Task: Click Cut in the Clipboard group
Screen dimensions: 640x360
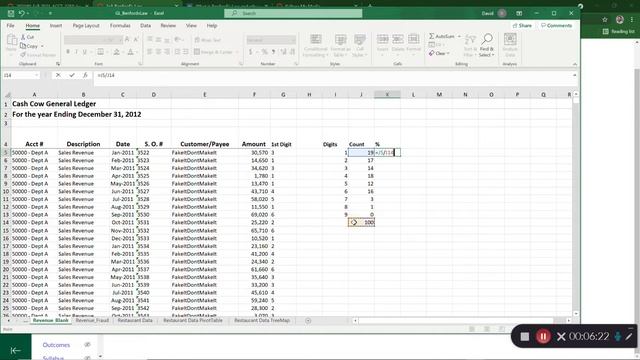Action: [27, 37]
